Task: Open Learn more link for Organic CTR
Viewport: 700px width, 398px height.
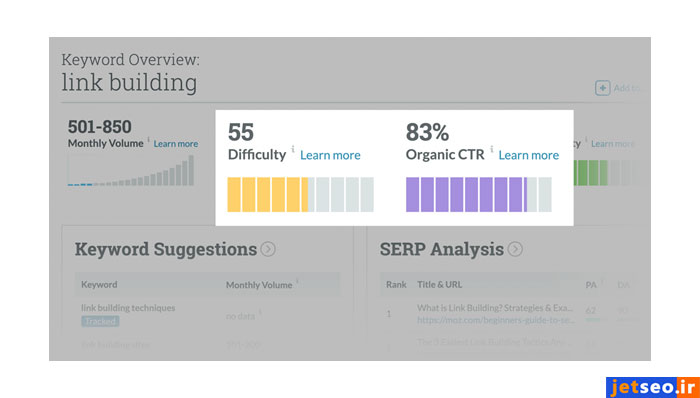Action: pyautogui.click(x=529, y=155)
